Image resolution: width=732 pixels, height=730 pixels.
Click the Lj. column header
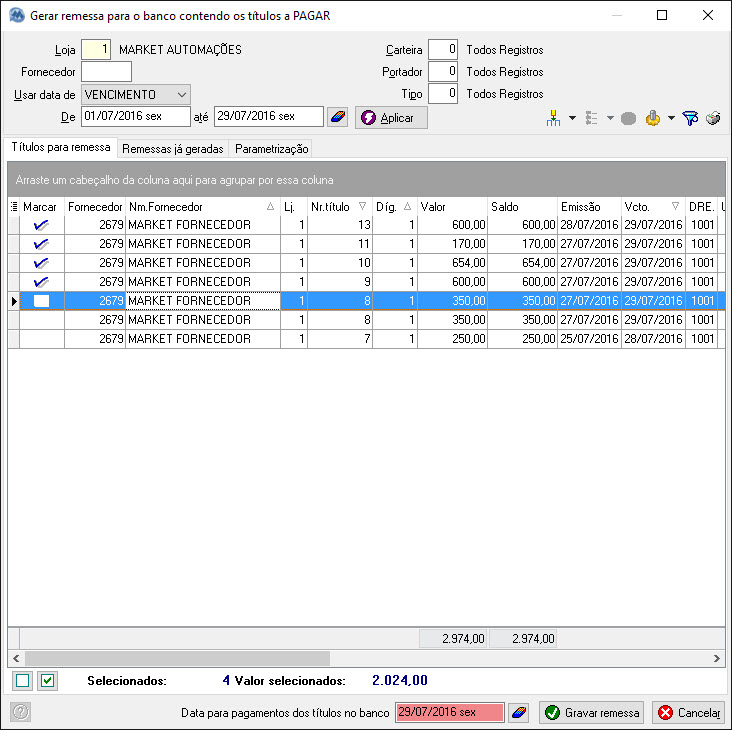click(294, 207)
